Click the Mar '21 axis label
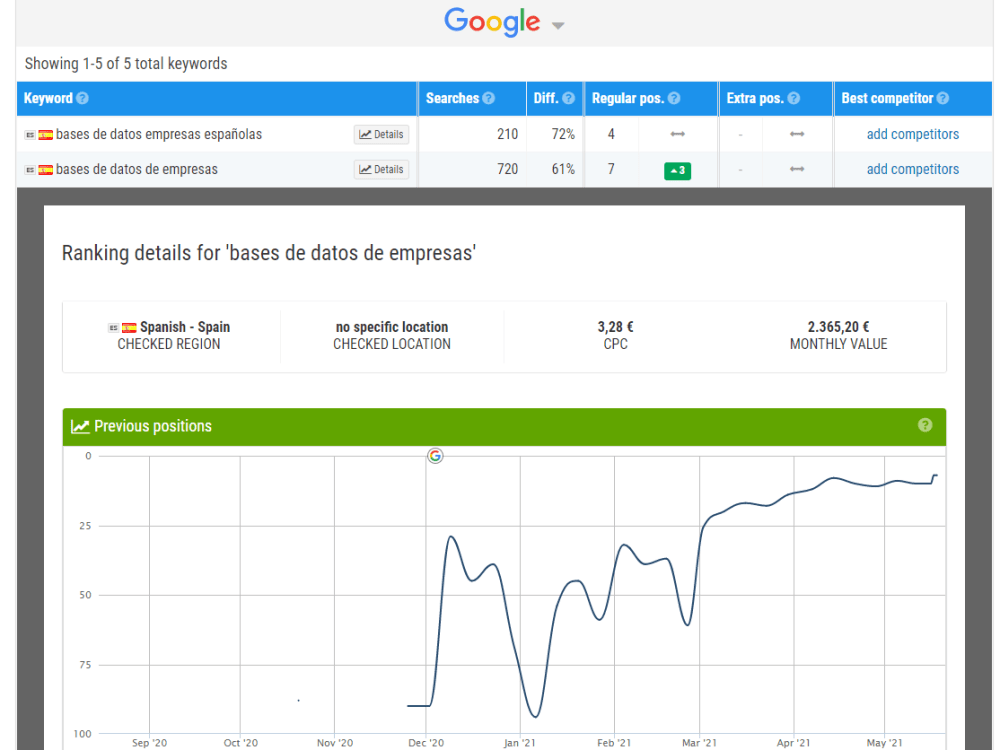1000x750 pixels. point(699,743)
